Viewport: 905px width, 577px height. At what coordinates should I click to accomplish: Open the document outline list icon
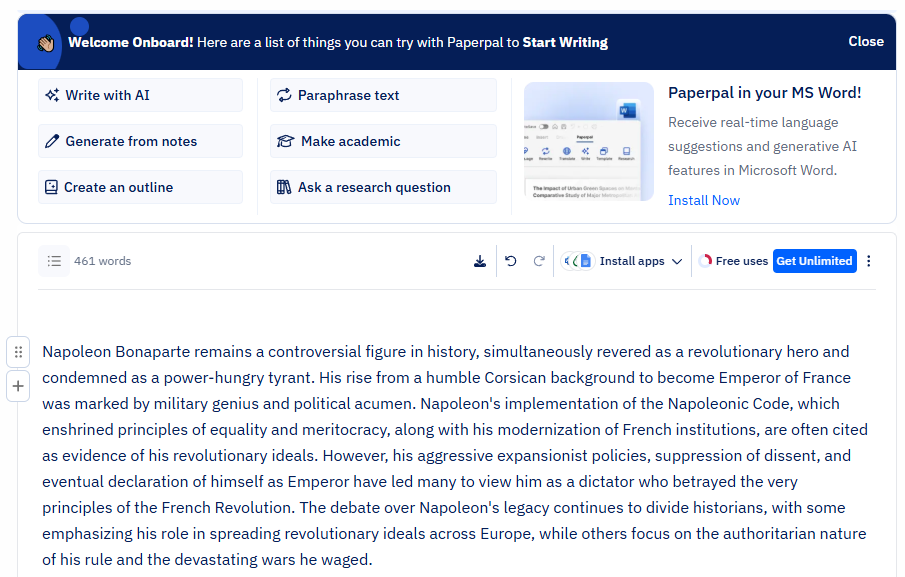[54, 261]
